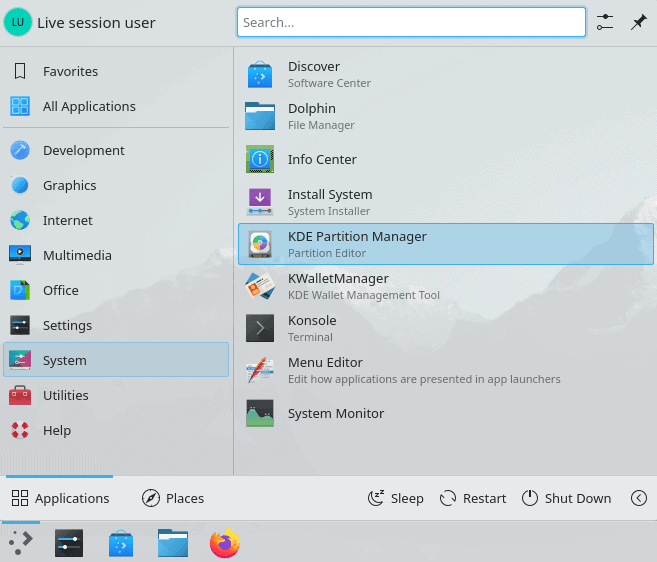Click the 'Software Center' subtitle text

click(x=329, y=83)
